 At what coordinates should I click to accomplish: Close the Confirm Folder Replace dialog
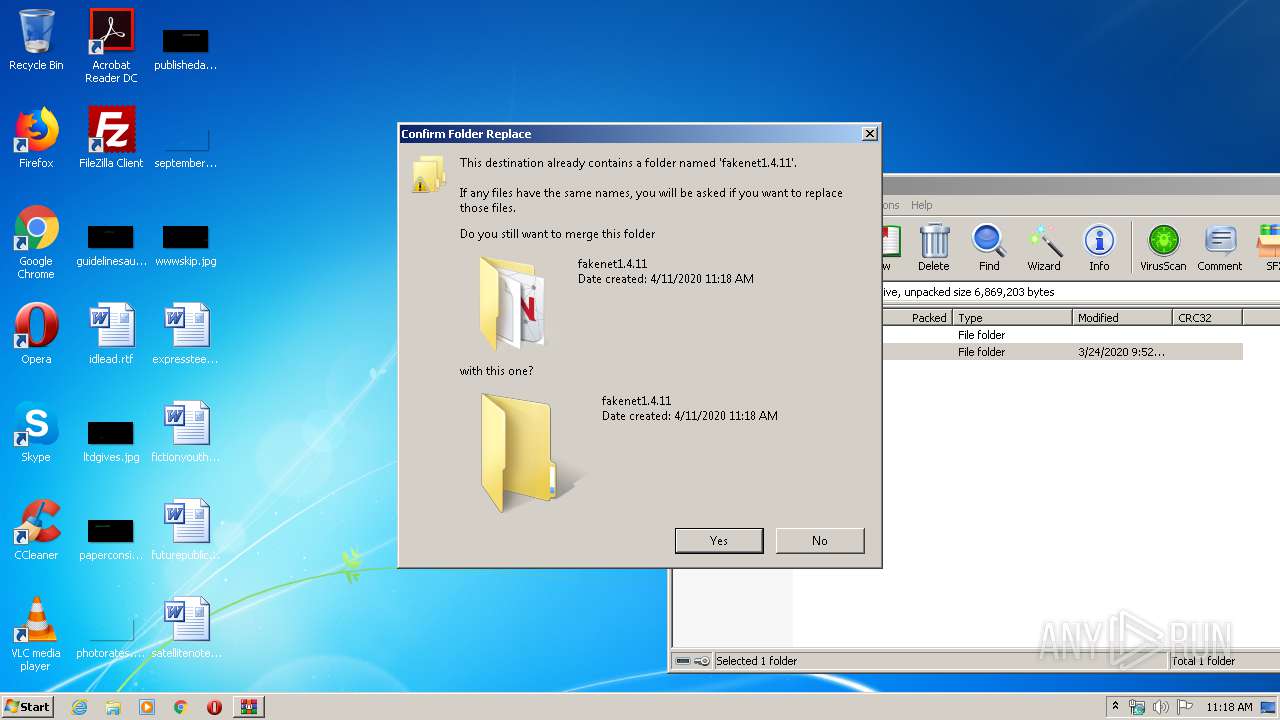(x=870, y=133)
